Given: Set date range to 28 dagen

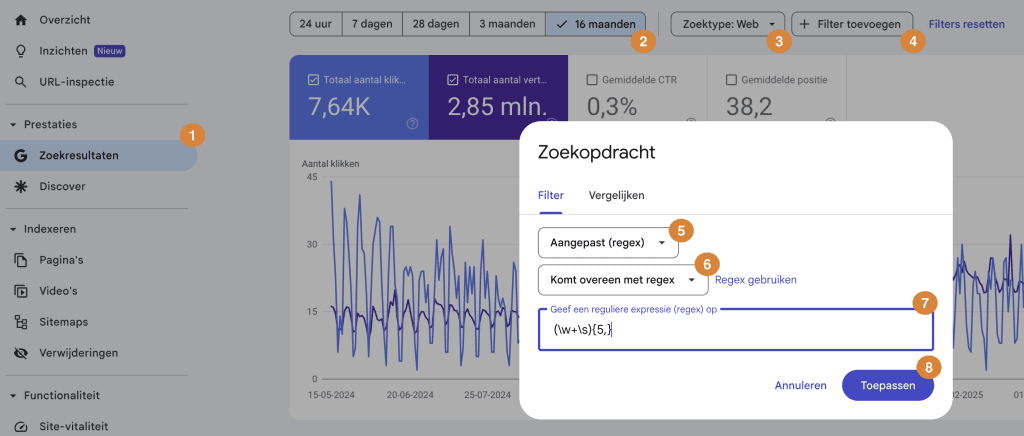Looking at the screenshot, I should click(x=436, y=25).
